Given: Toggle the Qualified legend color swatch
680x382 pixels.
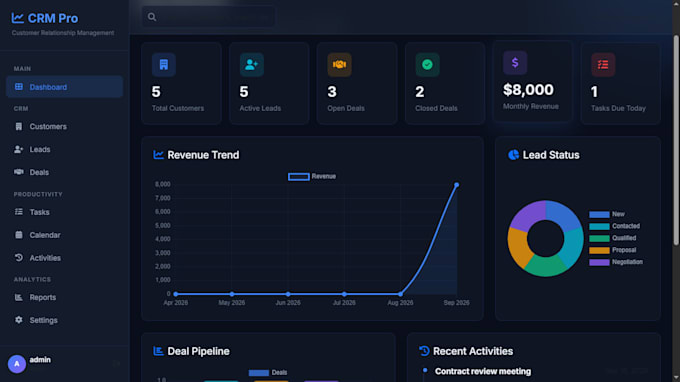Looking at the screenshot, I should (x=599, y=238).
